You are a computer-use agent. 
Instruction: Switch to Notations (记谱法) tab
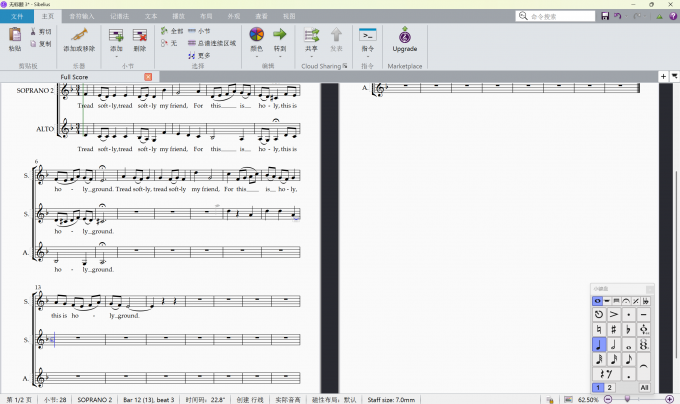pyautogui.click(x=119, y=16)
